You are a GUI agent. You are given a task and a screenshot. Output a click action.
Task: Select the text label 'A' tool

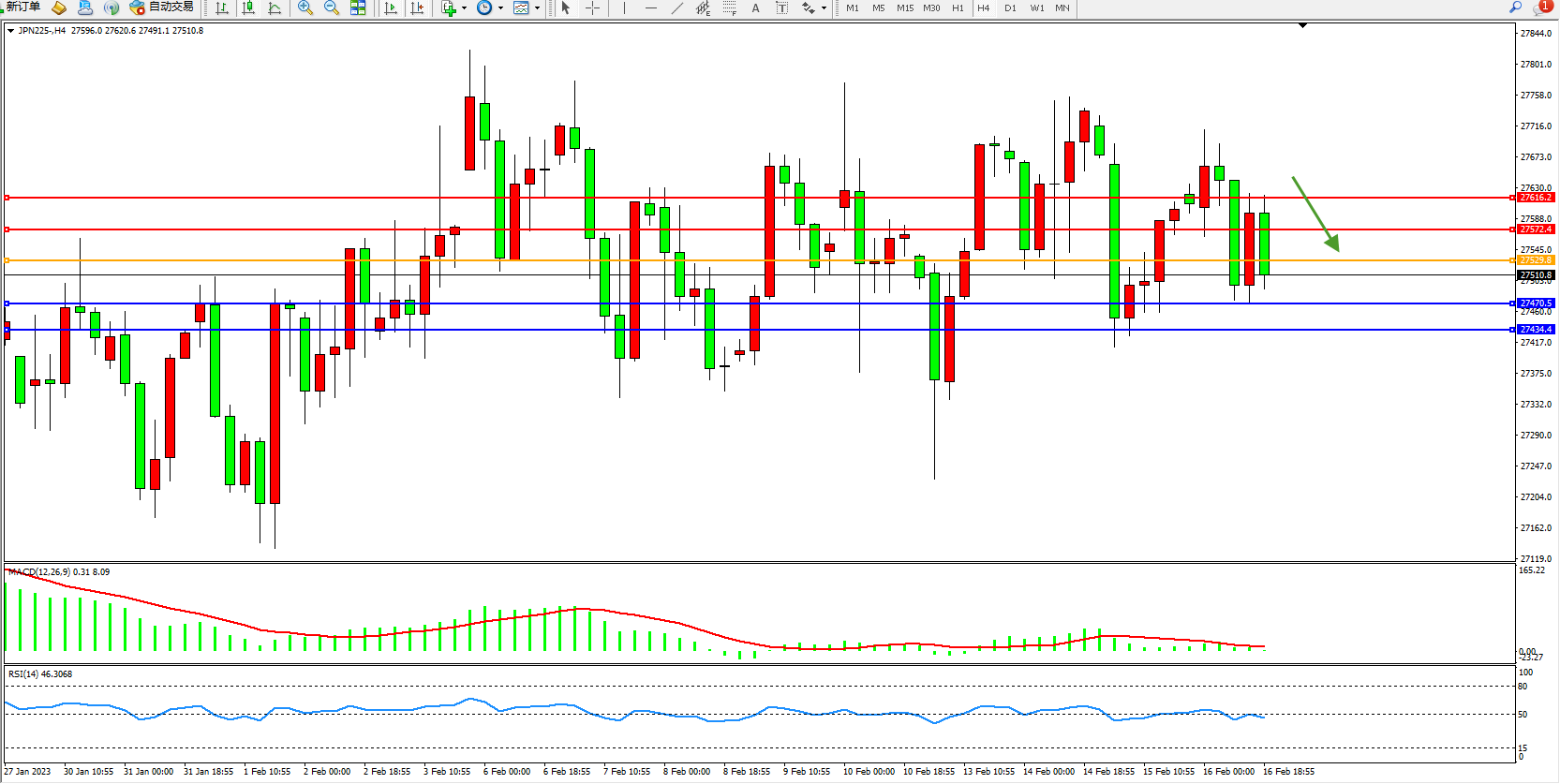755,7
